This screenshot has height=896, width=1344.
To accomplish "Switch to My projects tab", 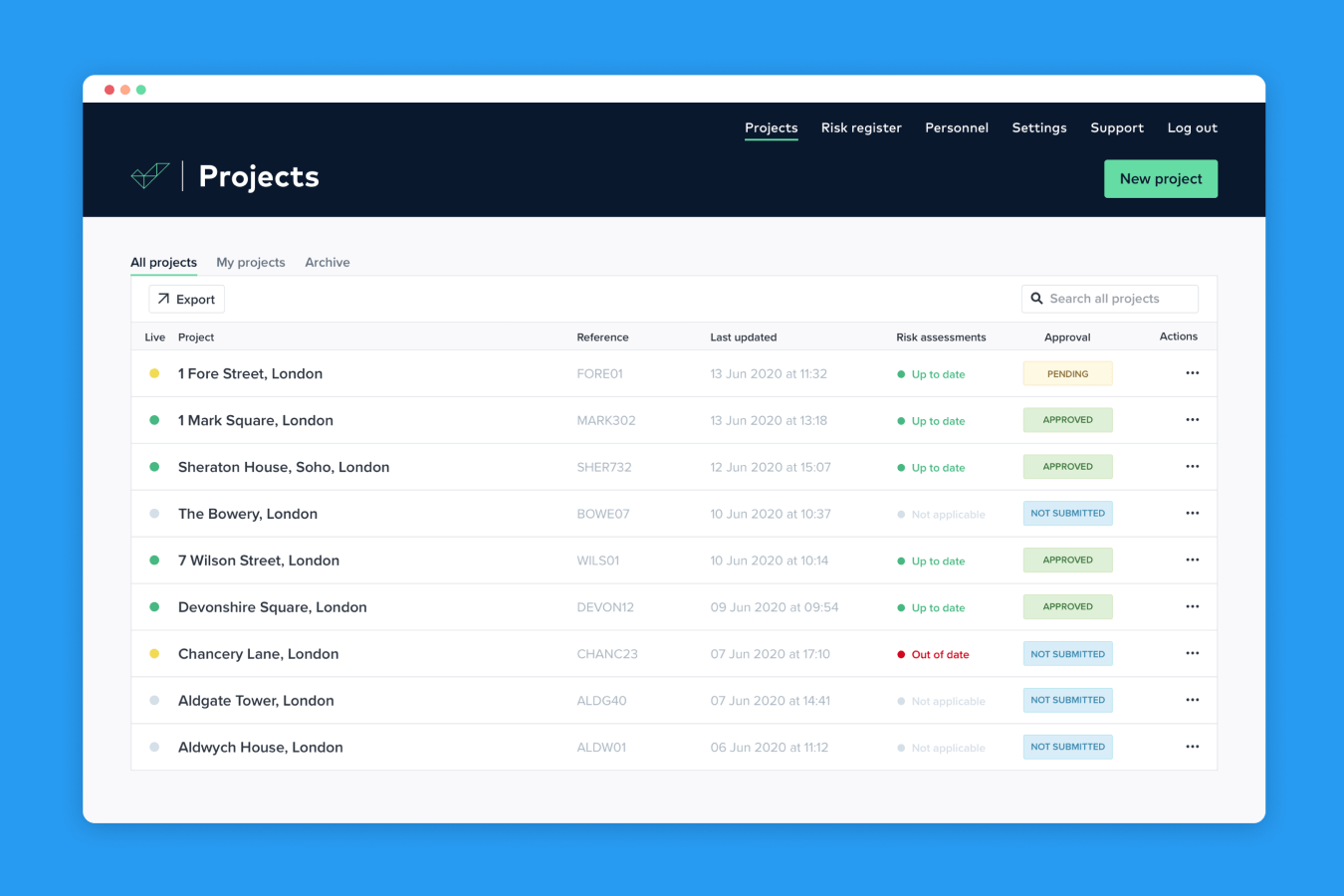I will [251, 263].
